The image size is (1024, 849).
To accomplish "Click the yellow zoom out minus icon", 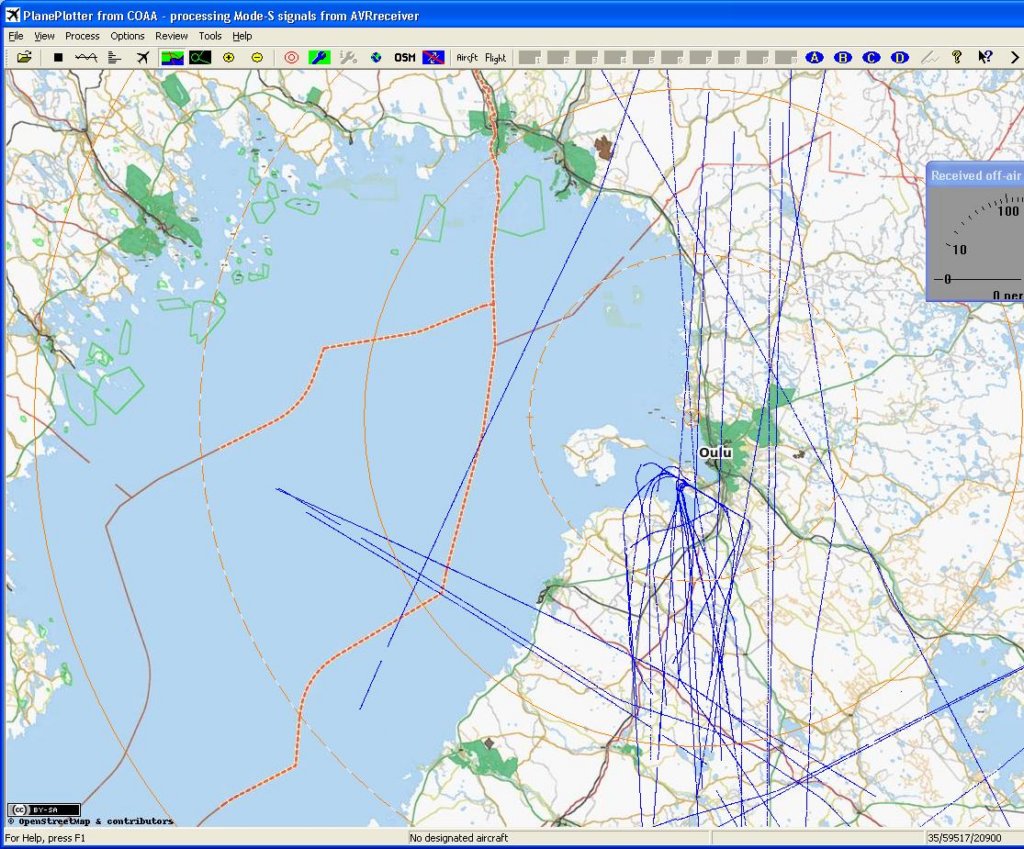I will [x=257, y=57].
